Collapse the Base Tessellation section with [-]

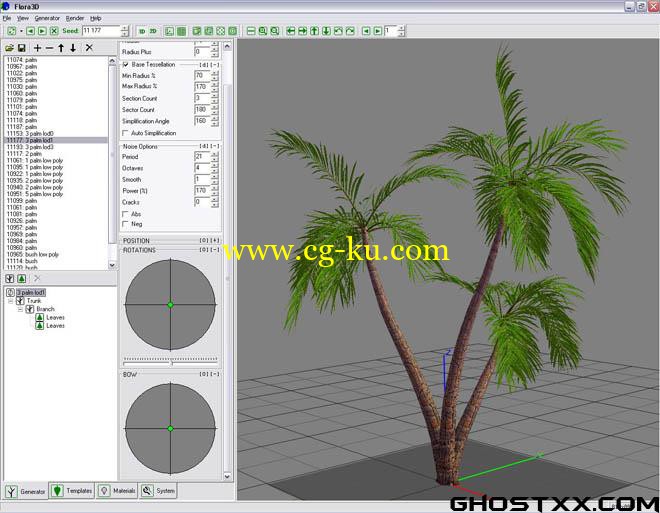tap(215, 65)
